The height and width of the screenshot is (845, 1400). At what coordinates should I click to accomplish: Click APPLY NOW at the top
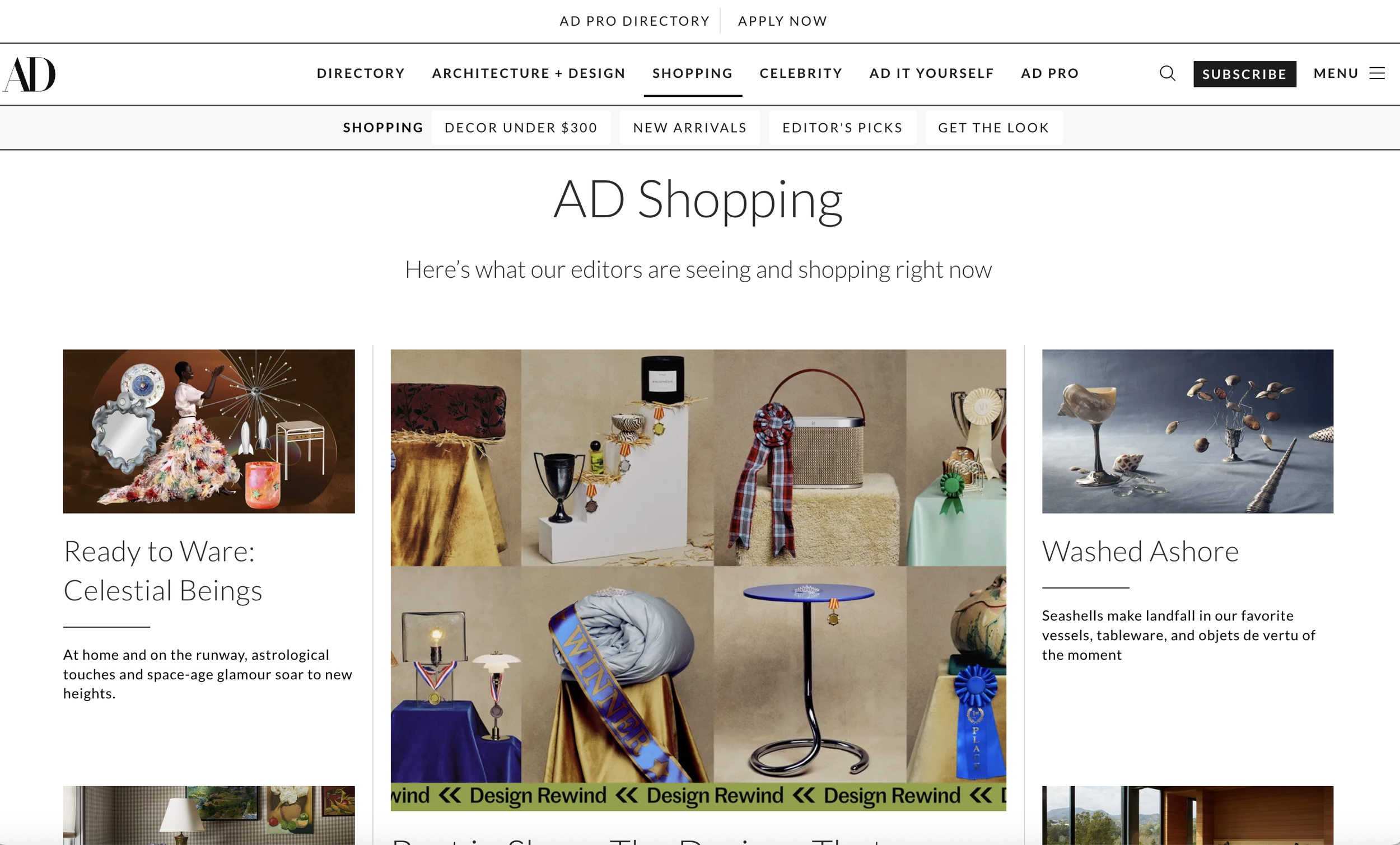[782, 21]
